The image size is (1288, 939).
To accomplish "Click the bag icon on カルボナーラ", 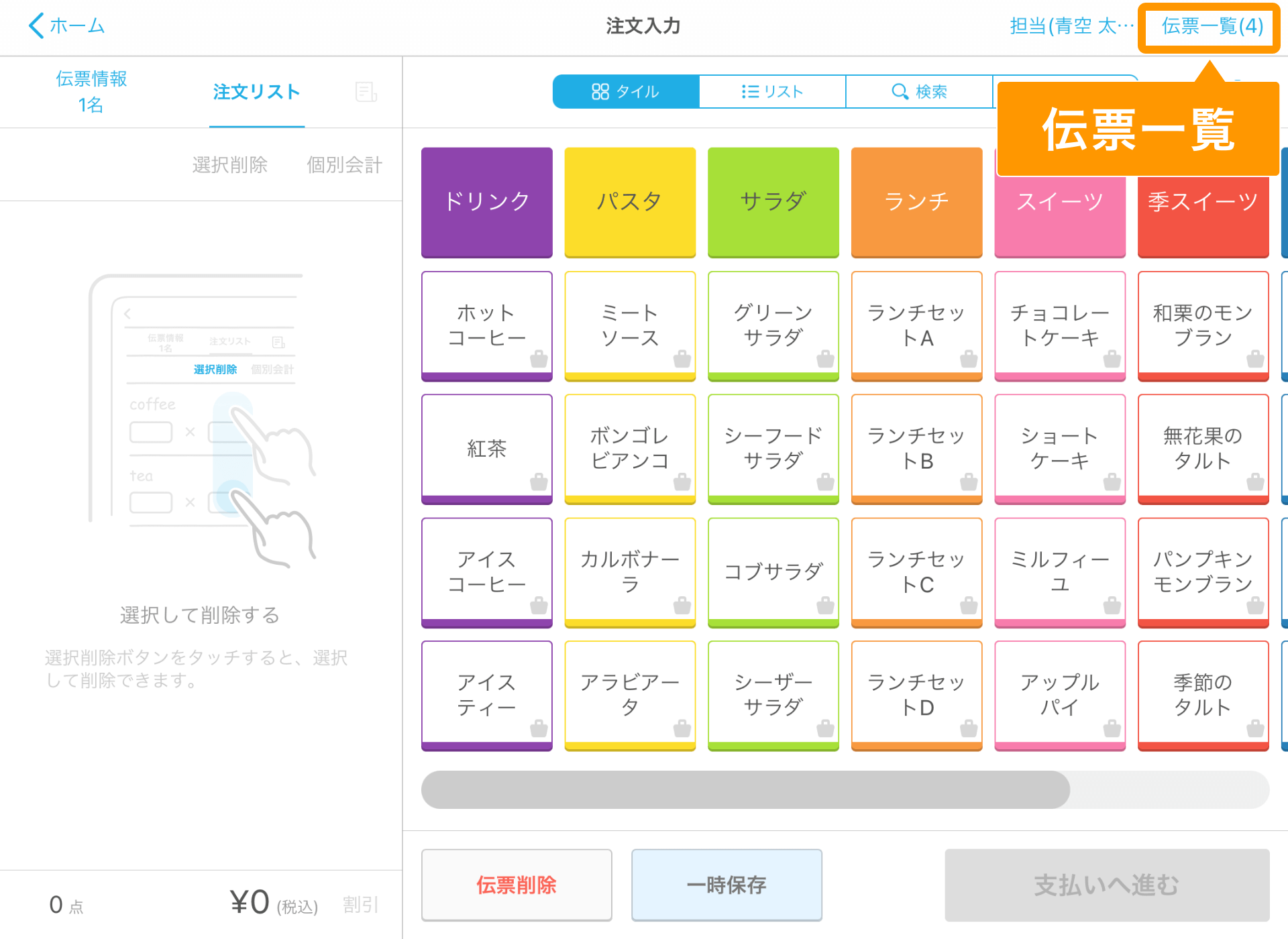I will tap(682, 606).
